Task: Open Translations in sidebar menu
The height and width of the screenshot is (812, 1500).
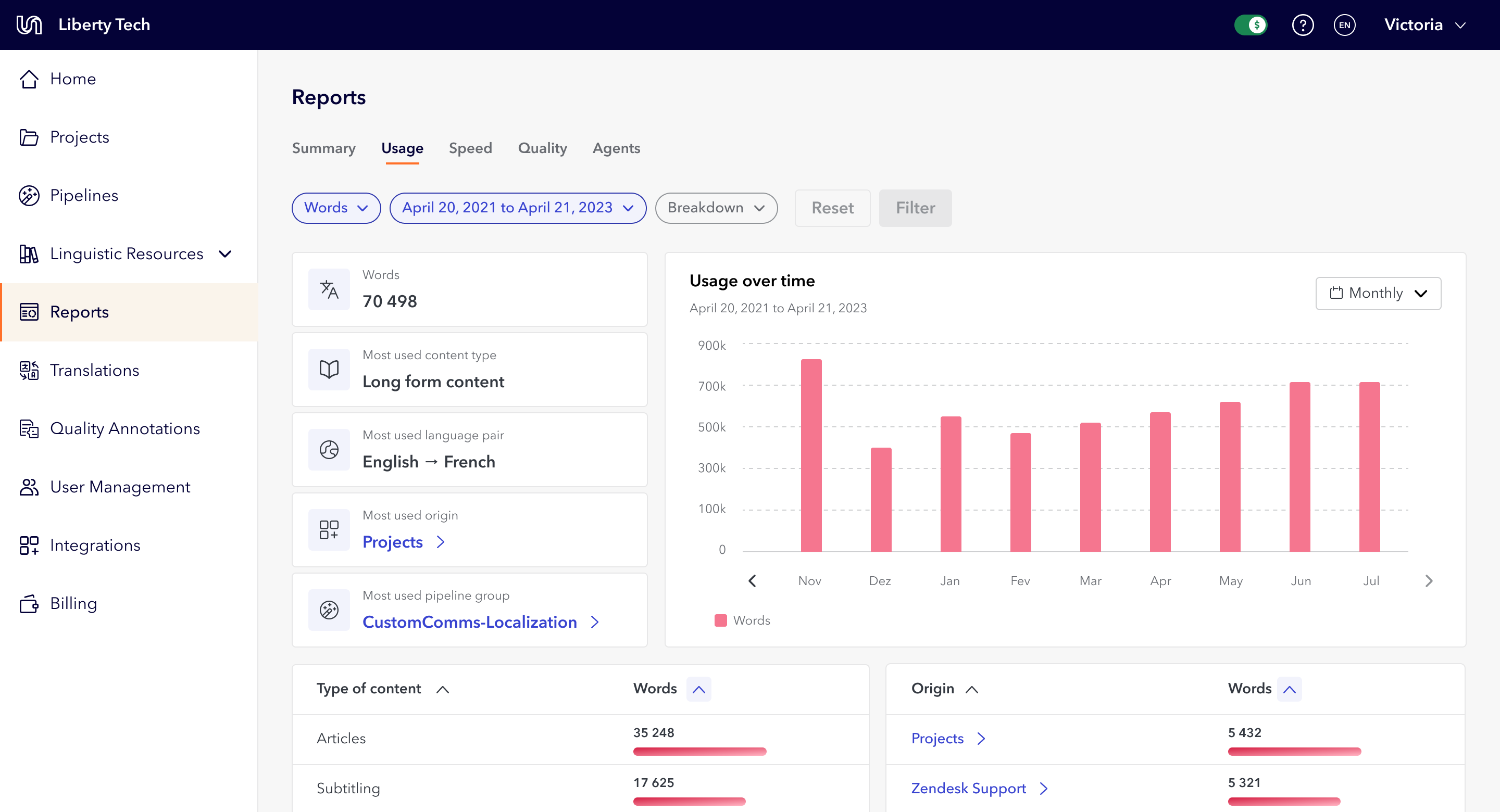Action: pos(129,370)
